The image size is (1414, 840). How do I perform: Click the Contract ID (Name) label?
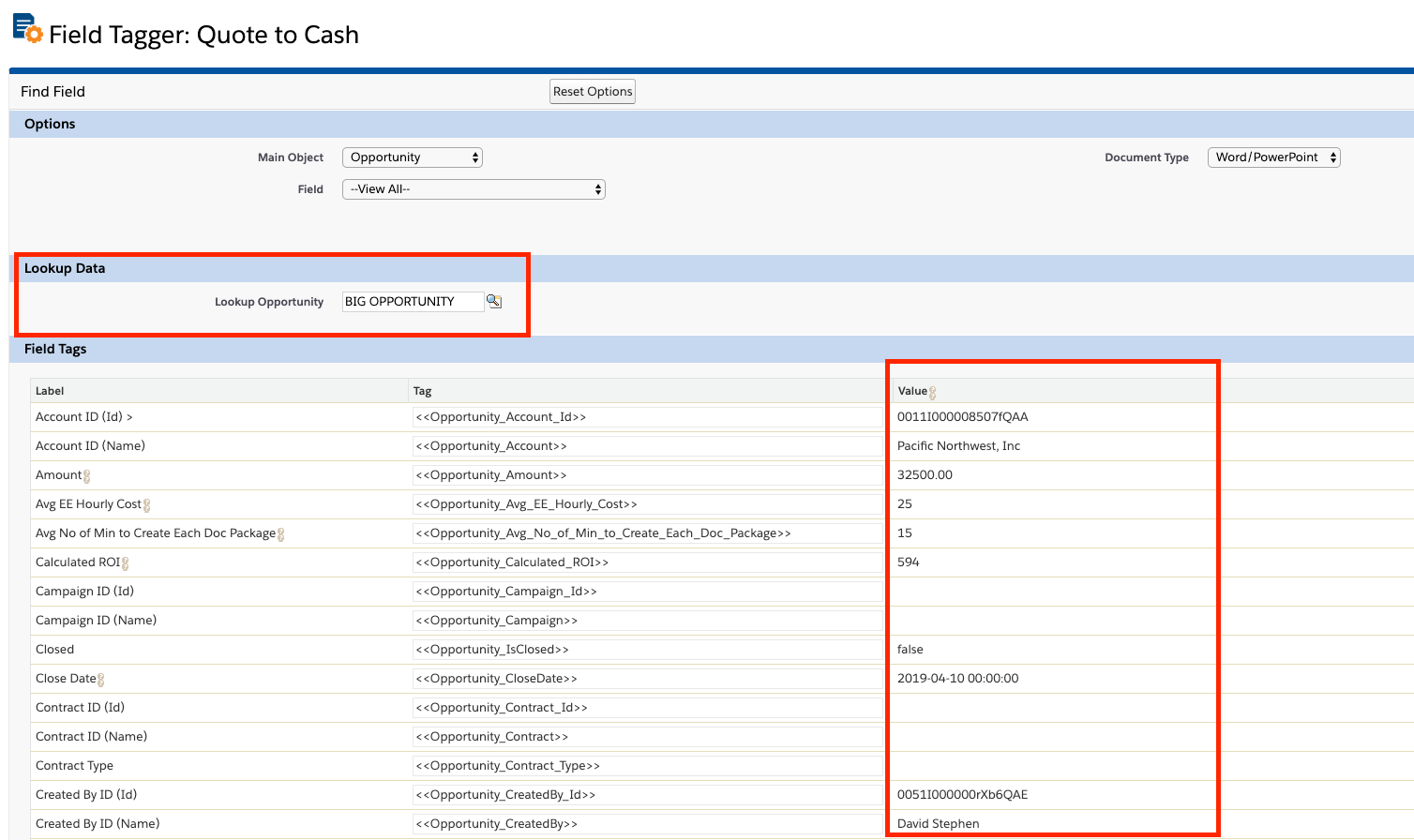(x=91, y=737)
